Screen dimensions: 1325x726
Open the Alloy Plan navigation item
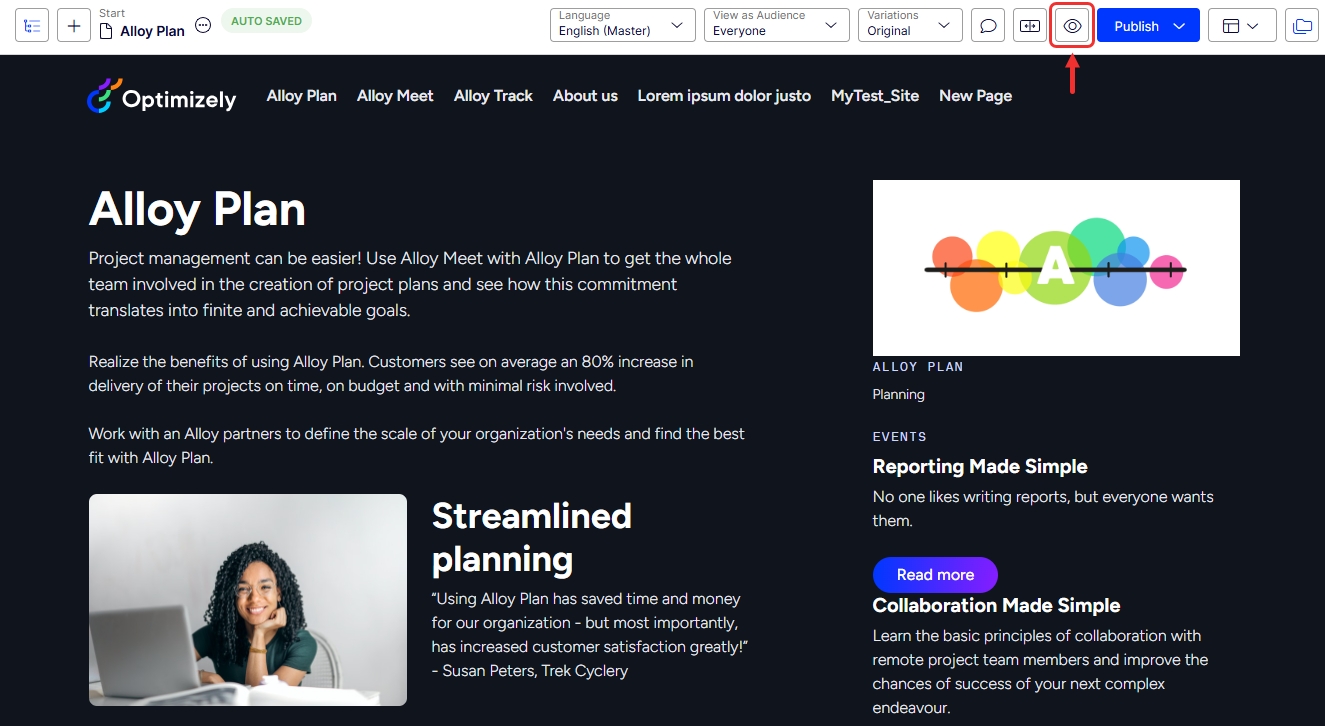[302, 96]
